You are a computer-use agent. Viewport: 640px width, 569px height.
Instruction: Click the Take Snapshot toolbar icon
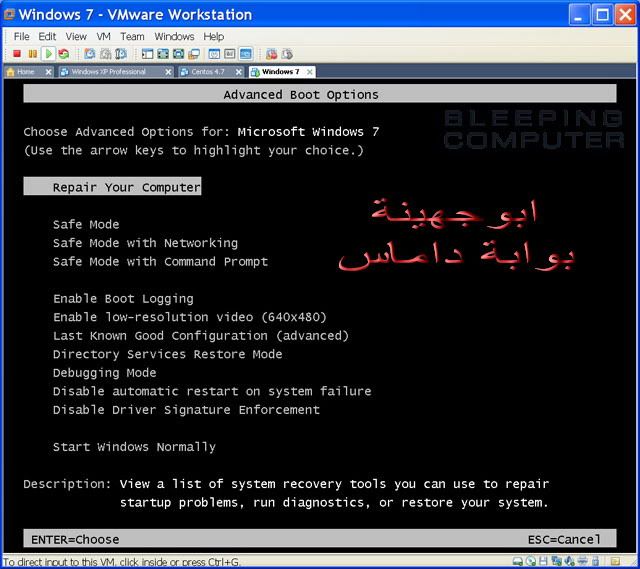tap(90, 54)
